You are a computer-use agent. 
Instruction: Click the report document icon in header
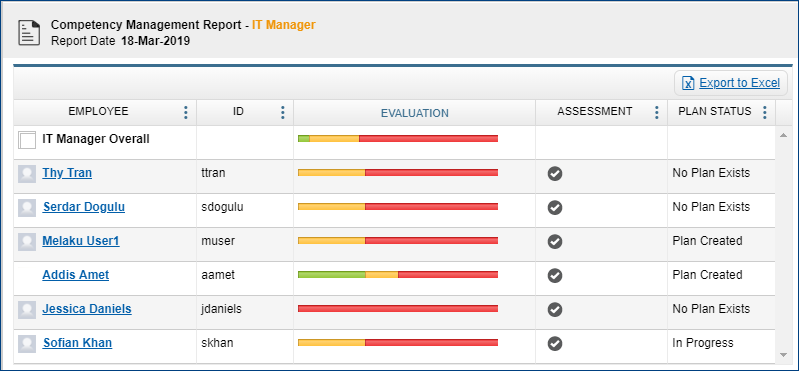(29, 33)
